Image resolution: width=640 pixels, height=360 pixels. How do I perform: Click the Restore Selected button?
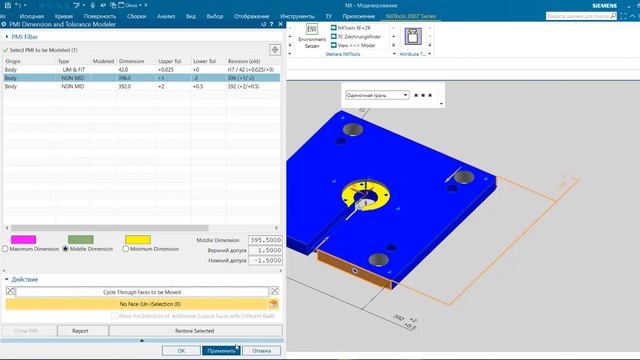(195, 331)
